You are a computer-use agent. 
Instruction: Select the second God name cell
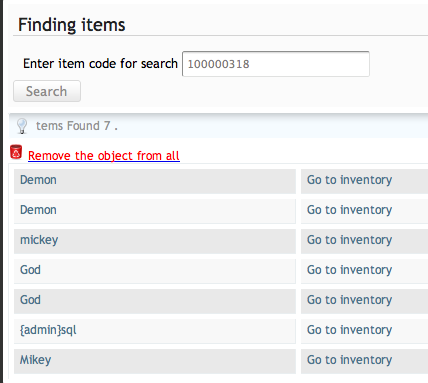(155, 301)
